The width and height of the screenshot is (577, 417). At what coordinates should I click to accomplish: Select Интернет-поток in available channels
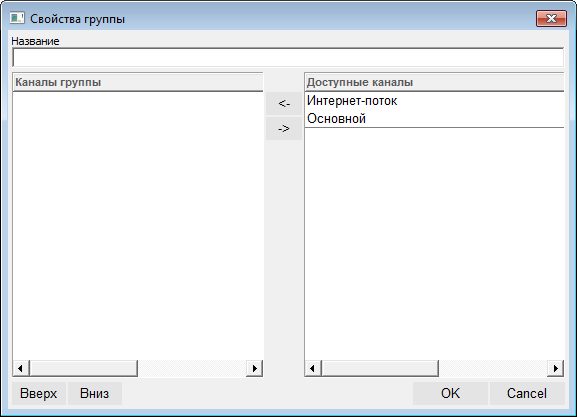tap(435, 101)
